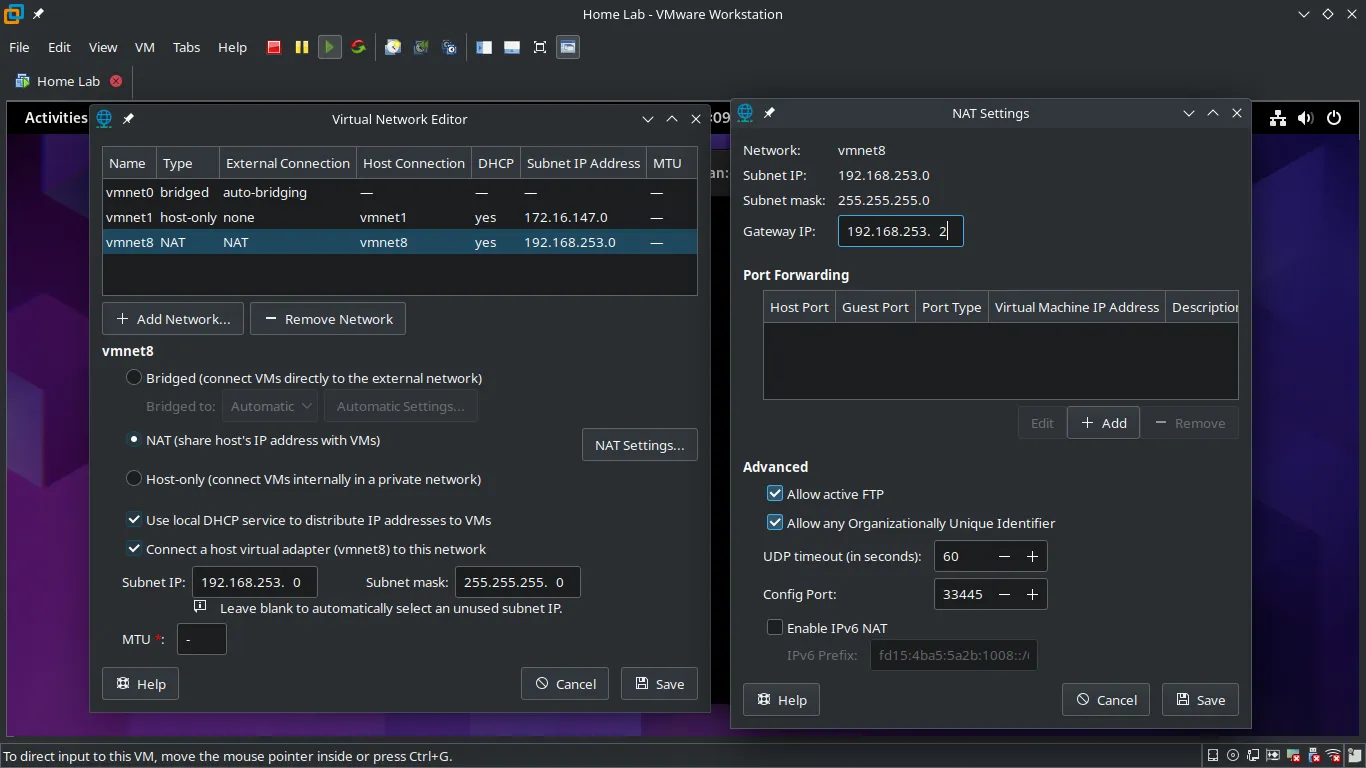Click the CD/DVD drive status icon
The width and height of the screenshot is (1366, 768).
(x=1233, y=756)
